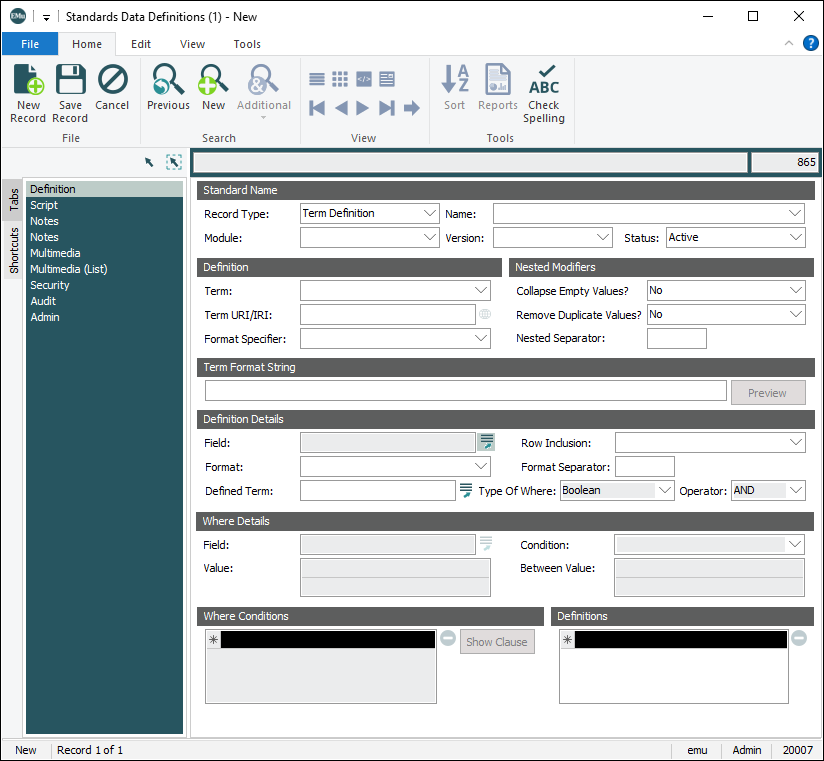Expand the Operator dropdown

coord(795,490)
